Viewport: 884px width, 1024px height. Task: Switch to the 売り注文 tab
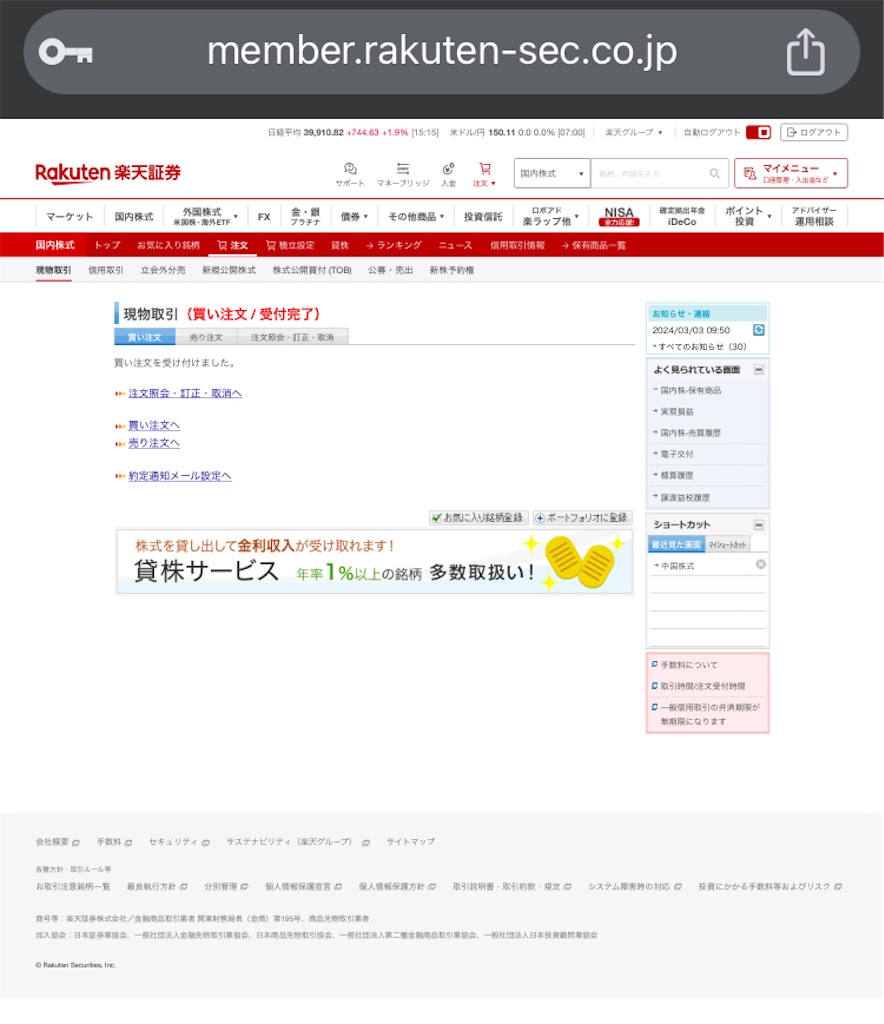point(206,338)
